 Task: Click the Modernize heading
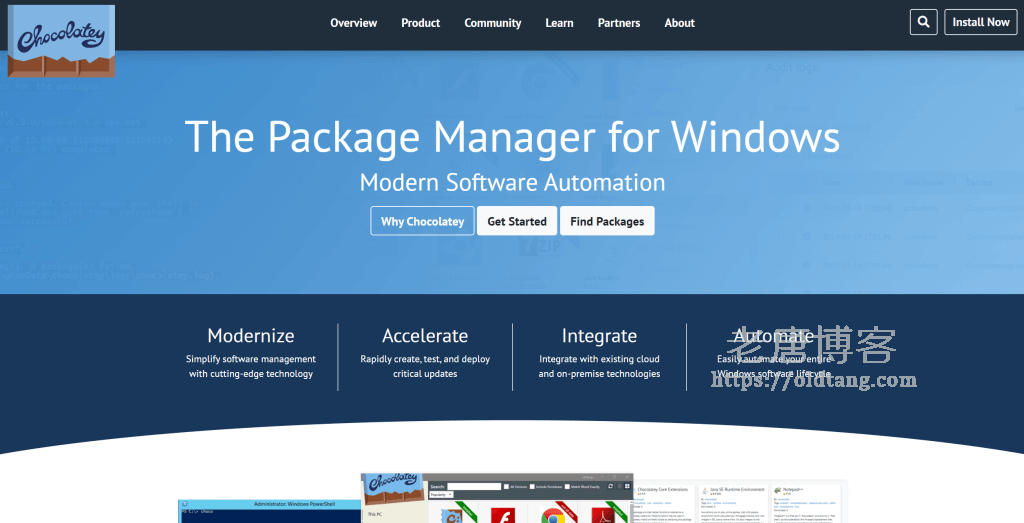pyautogui.click(x=251, y=336)
